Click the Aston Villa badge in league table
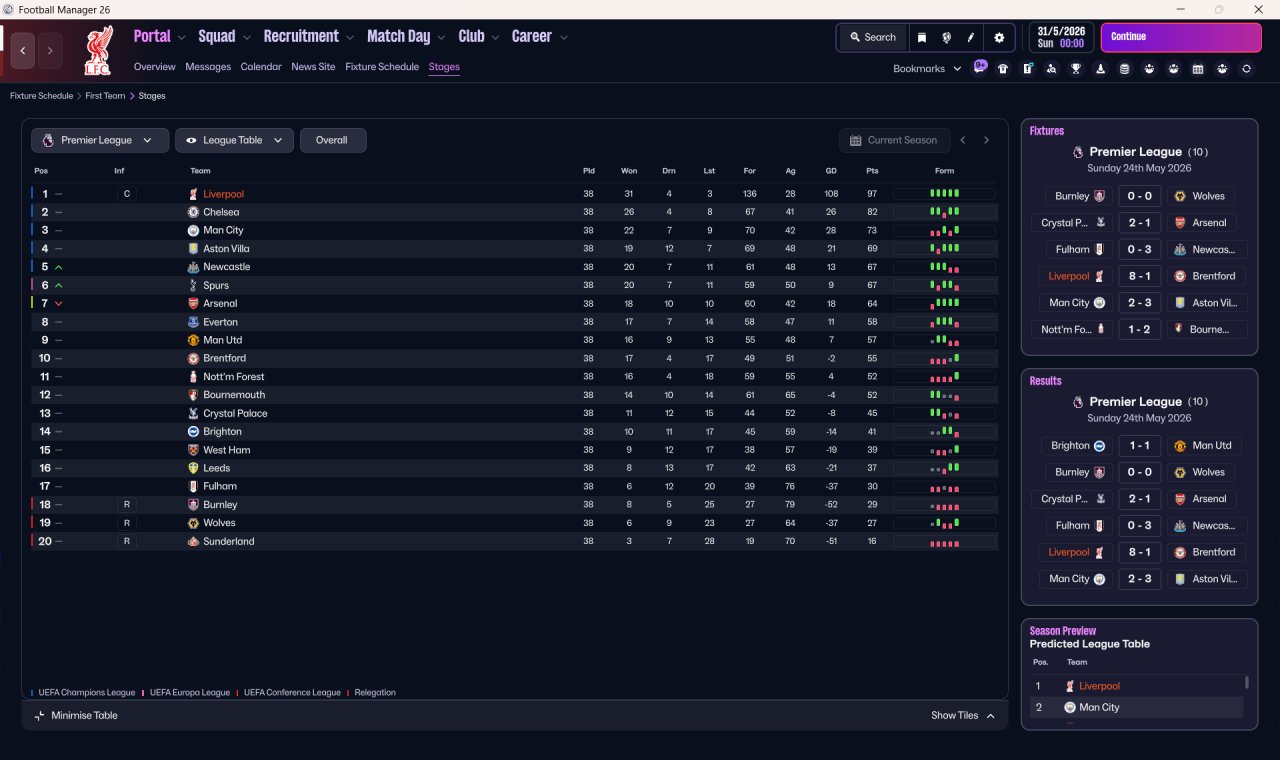Image resolution: width=1280 pixels, height=760 pixels. coord(193,249)
